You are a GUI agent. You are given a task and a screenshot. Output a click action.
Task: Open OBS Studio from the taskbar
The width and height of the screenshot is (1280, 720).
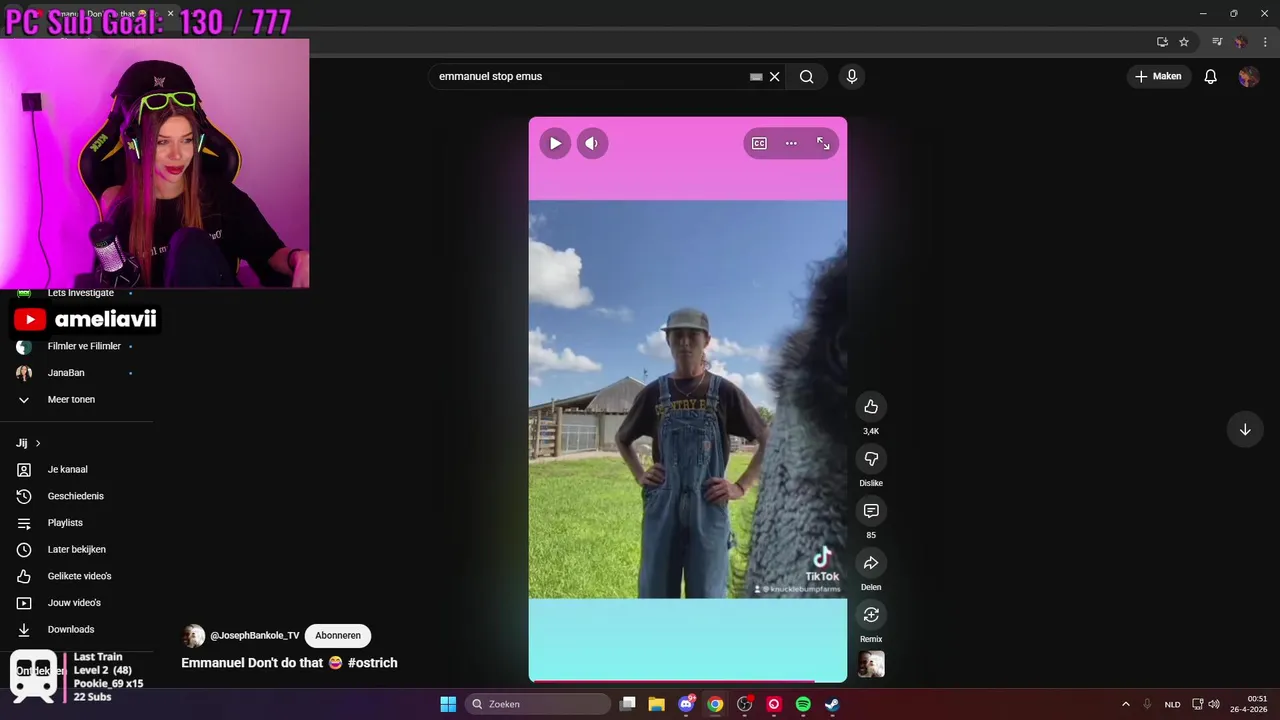(744, 704)
